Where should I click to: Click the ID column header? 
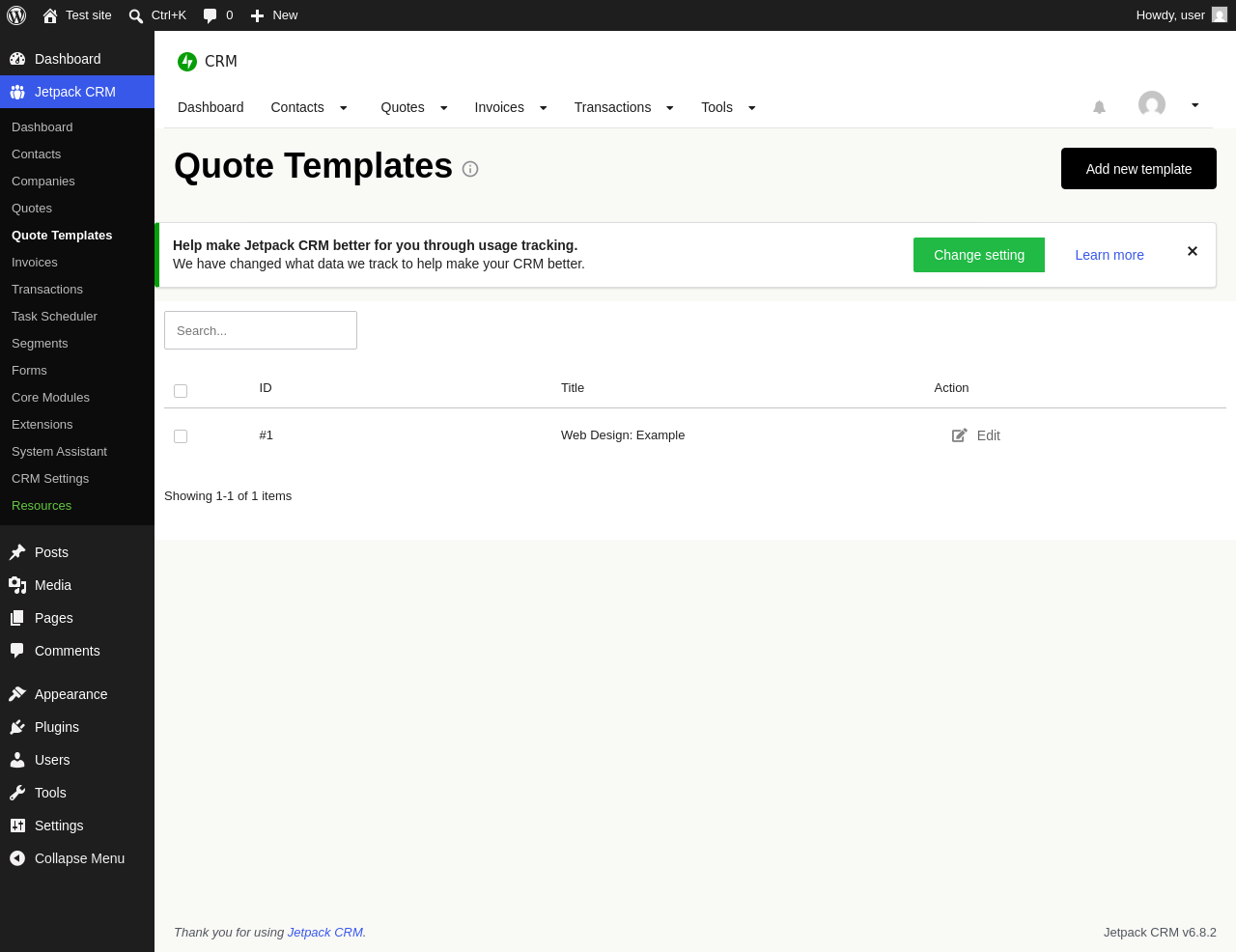click(x=266, y=388)
